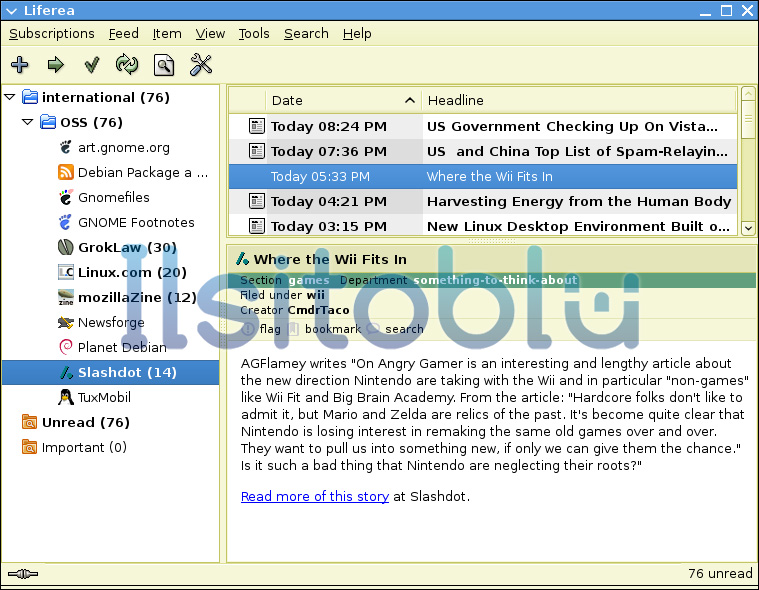The image size is (759, 590).
Task: Collapse the OSS folder tree
Action: 28,122
